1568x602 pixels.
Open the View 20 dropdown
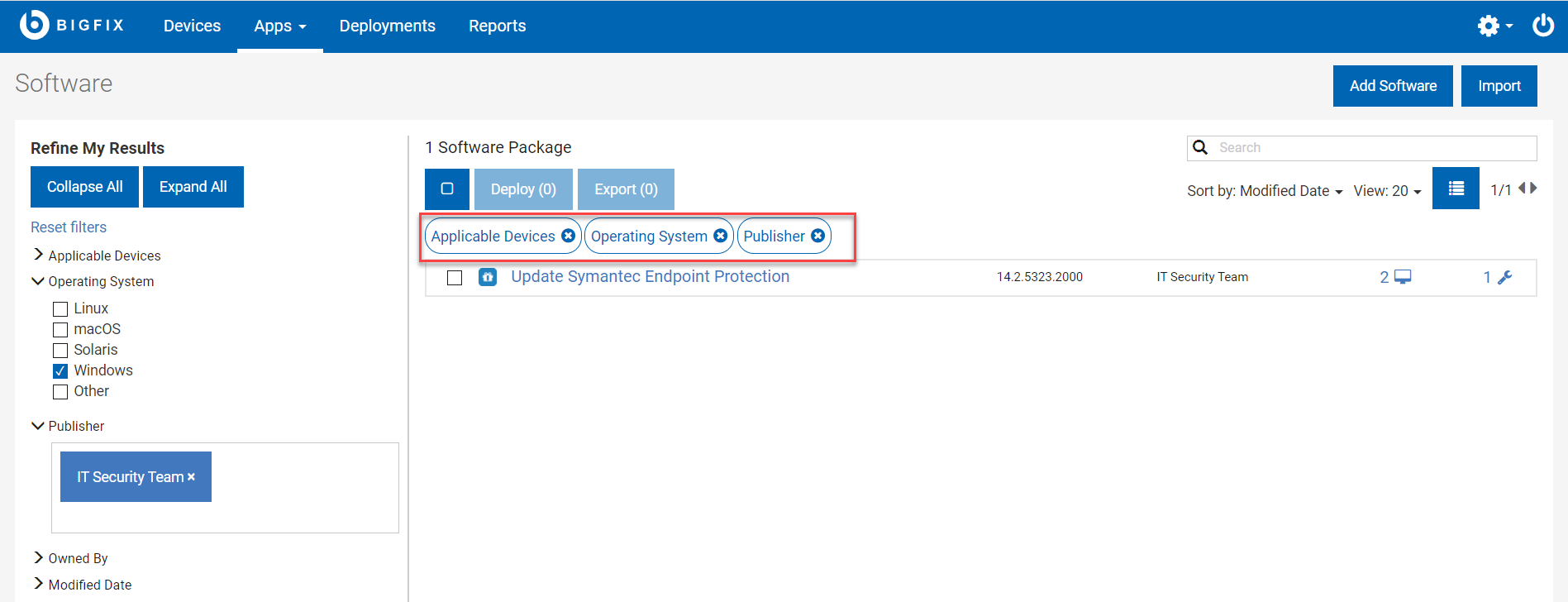[x=1387, y=191]
